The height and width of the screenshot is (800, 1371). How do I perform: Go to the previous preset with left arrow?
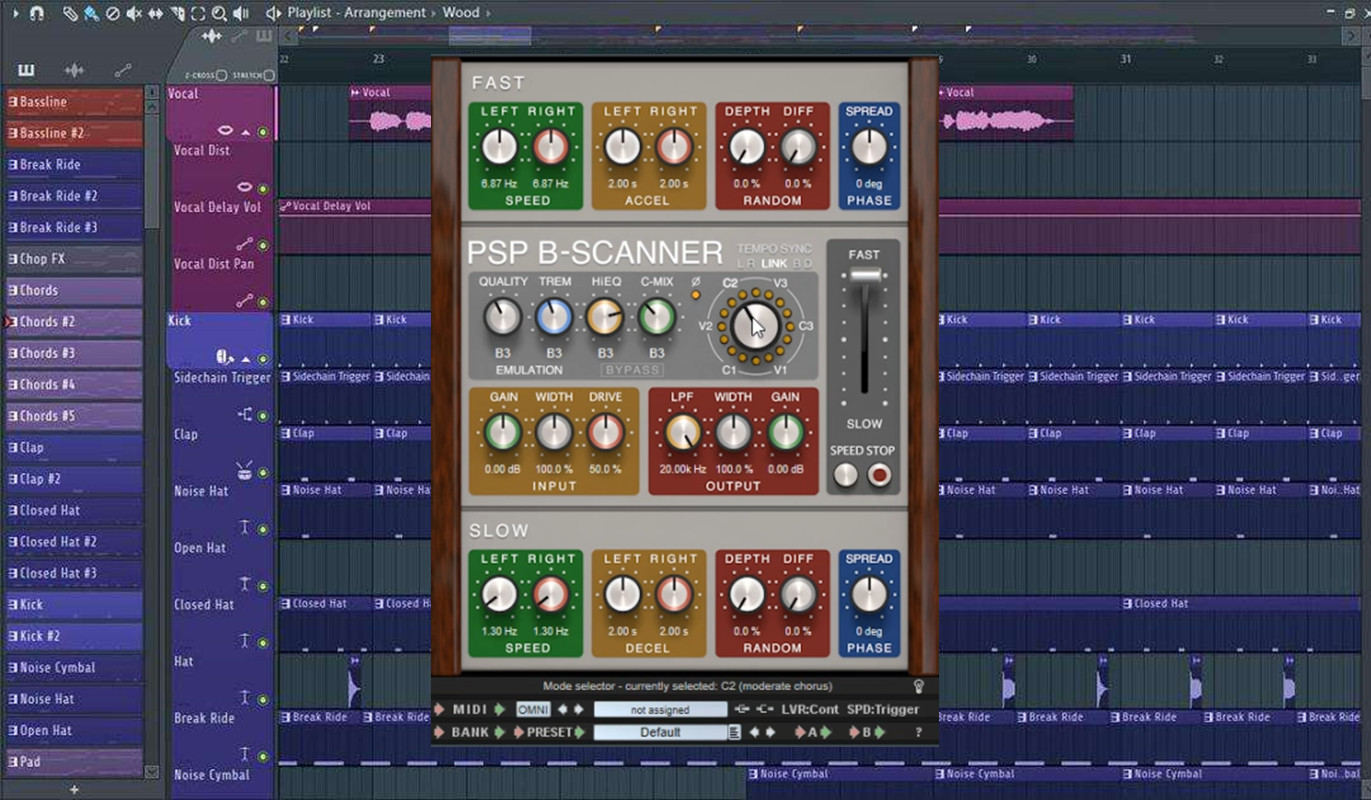tap(754, 732)
